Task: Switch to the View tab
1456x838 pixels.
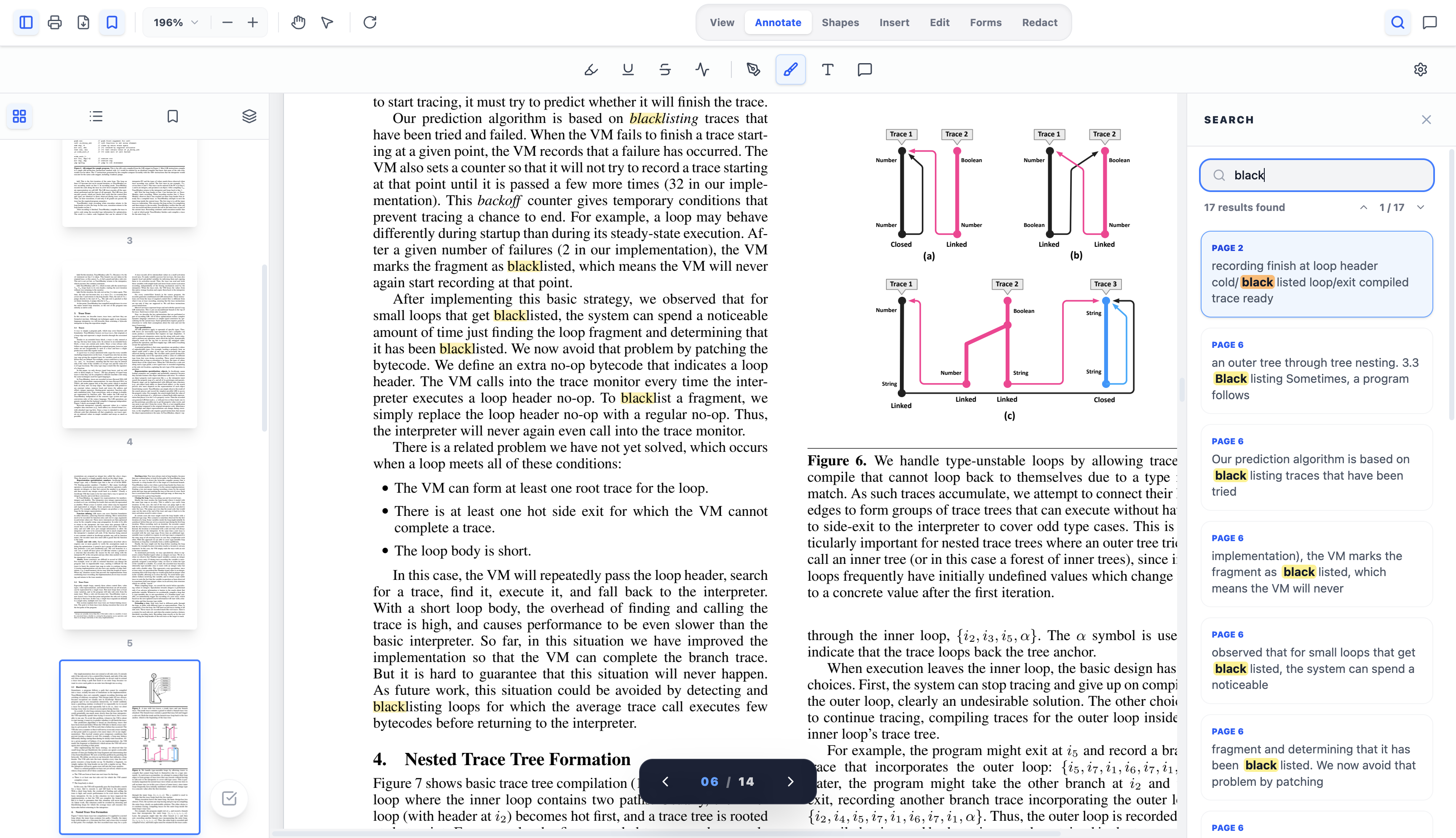Action: pyautogui.click(x=722, y=22)
